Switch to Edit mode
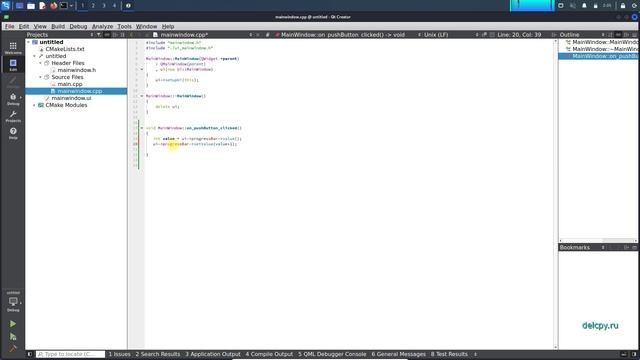Image resolution: width=640 pixels, height=360 pixels. 13,64
